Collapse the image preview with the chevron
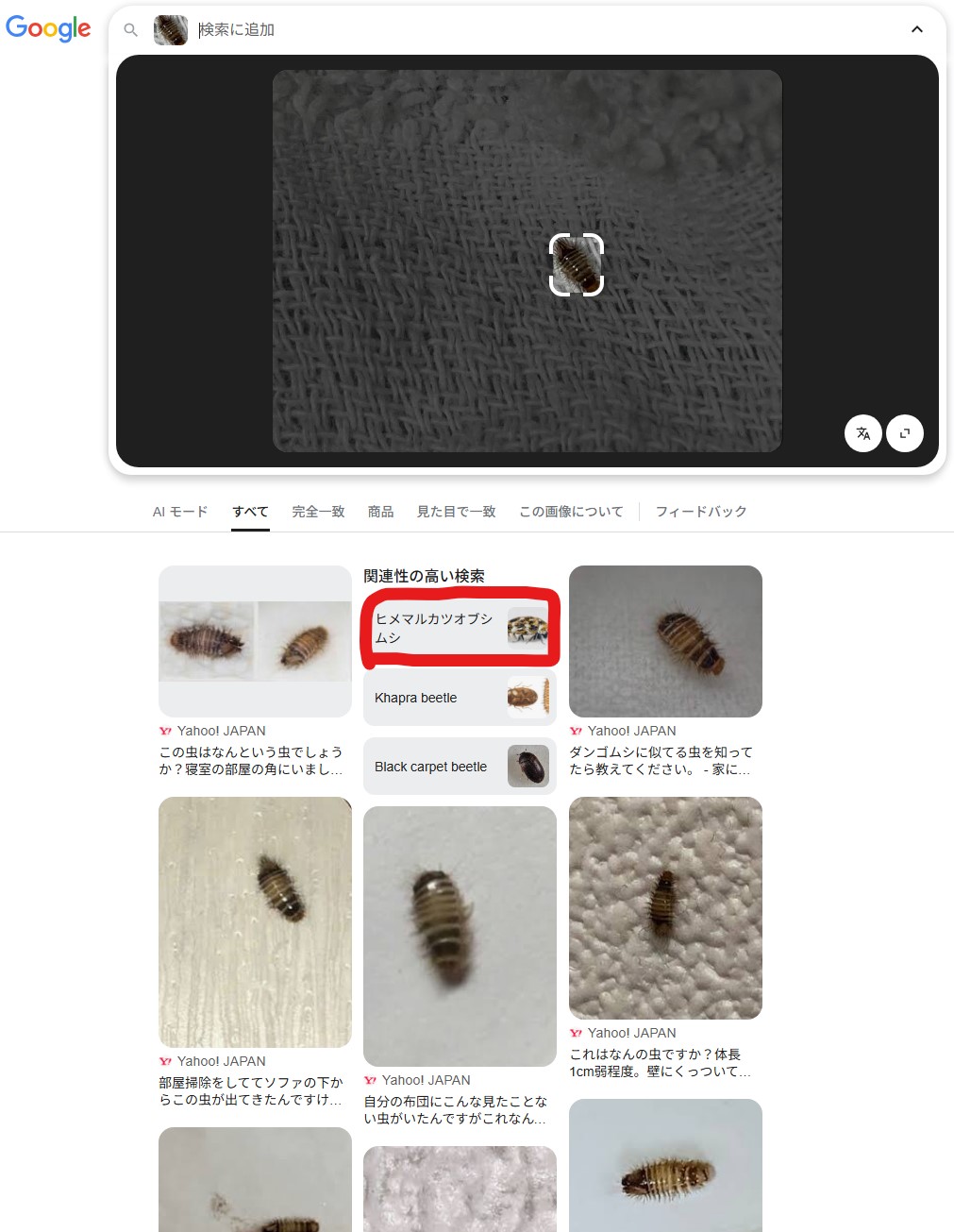The image size is (954, 1232). 916,30
